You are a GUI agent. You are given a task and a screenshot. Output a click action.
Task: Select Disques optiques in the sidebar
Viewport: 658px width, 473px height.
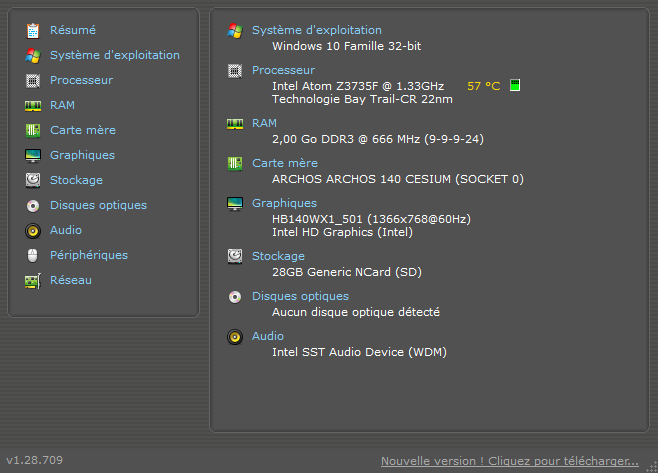[98, 205]
